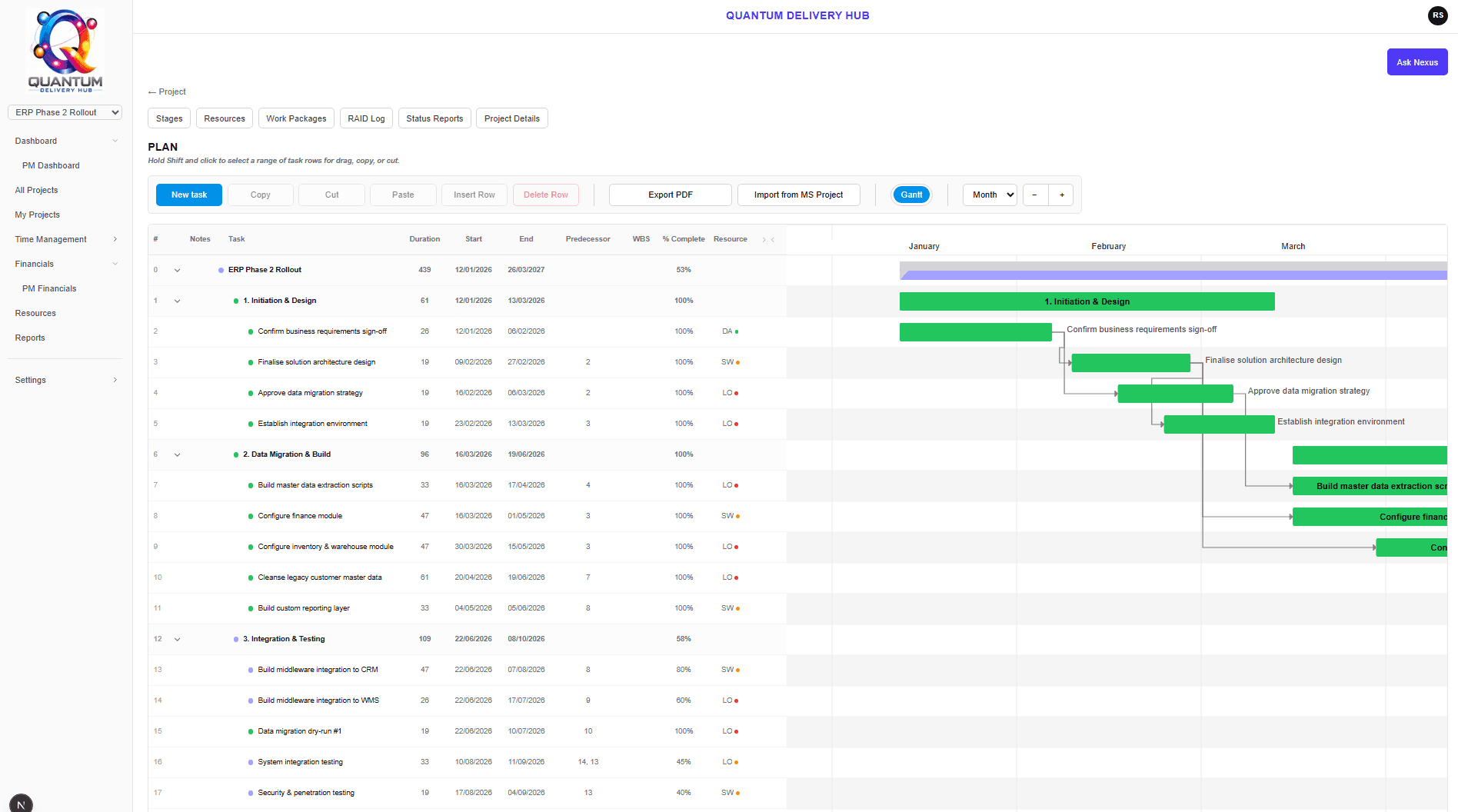1458x812 pixels.
Task: Open the ERP Phase 2 Rollout project selector
Action: coord(65,112)
